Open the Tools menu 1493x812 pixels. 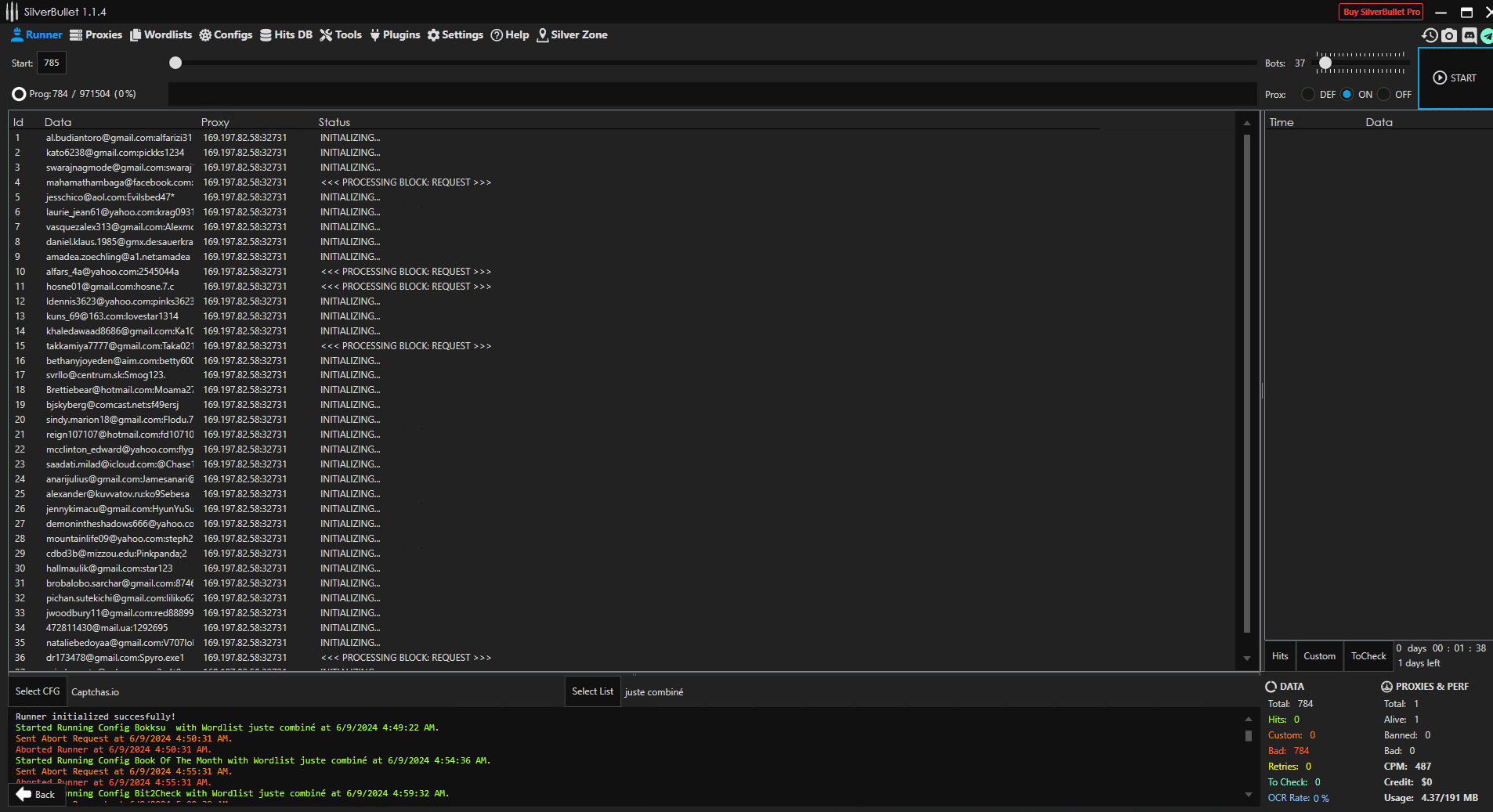point(341,34)
